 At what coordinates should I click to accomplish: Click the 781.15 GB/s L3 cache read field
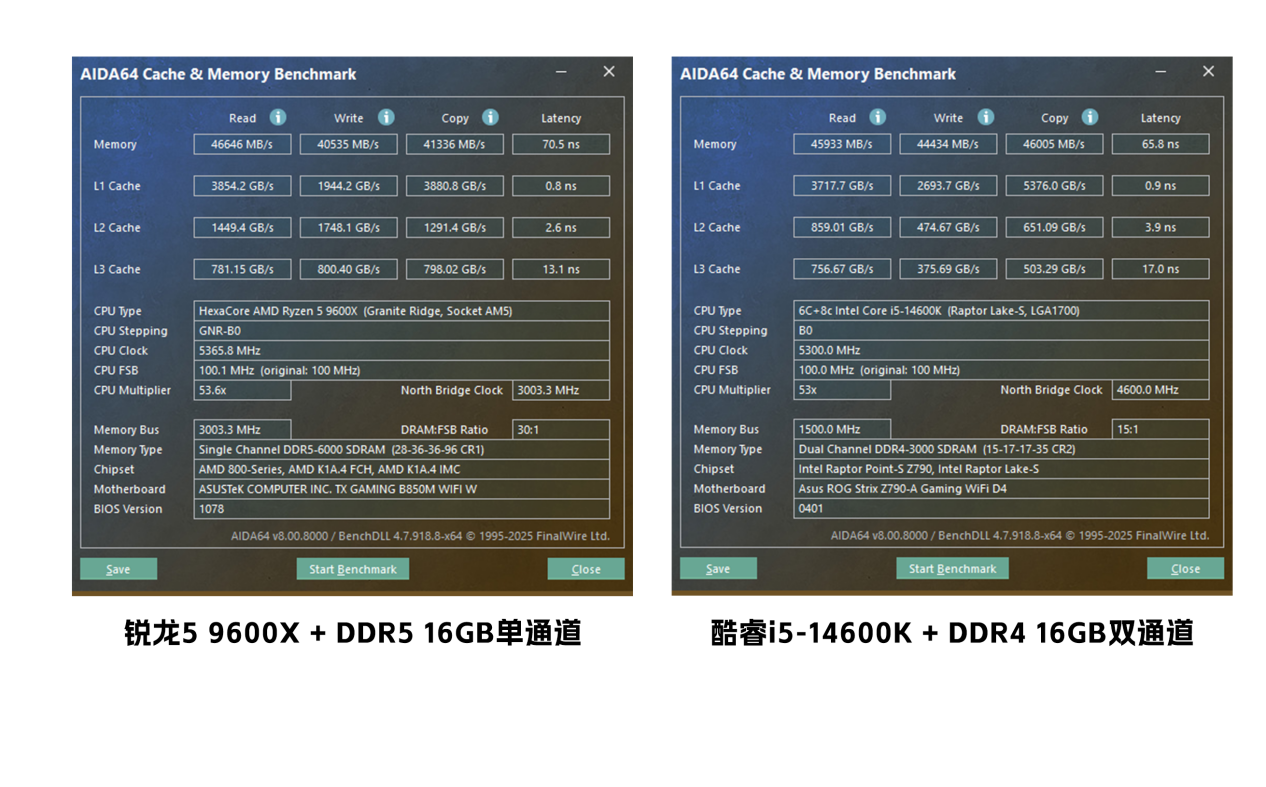pos(242,269)
